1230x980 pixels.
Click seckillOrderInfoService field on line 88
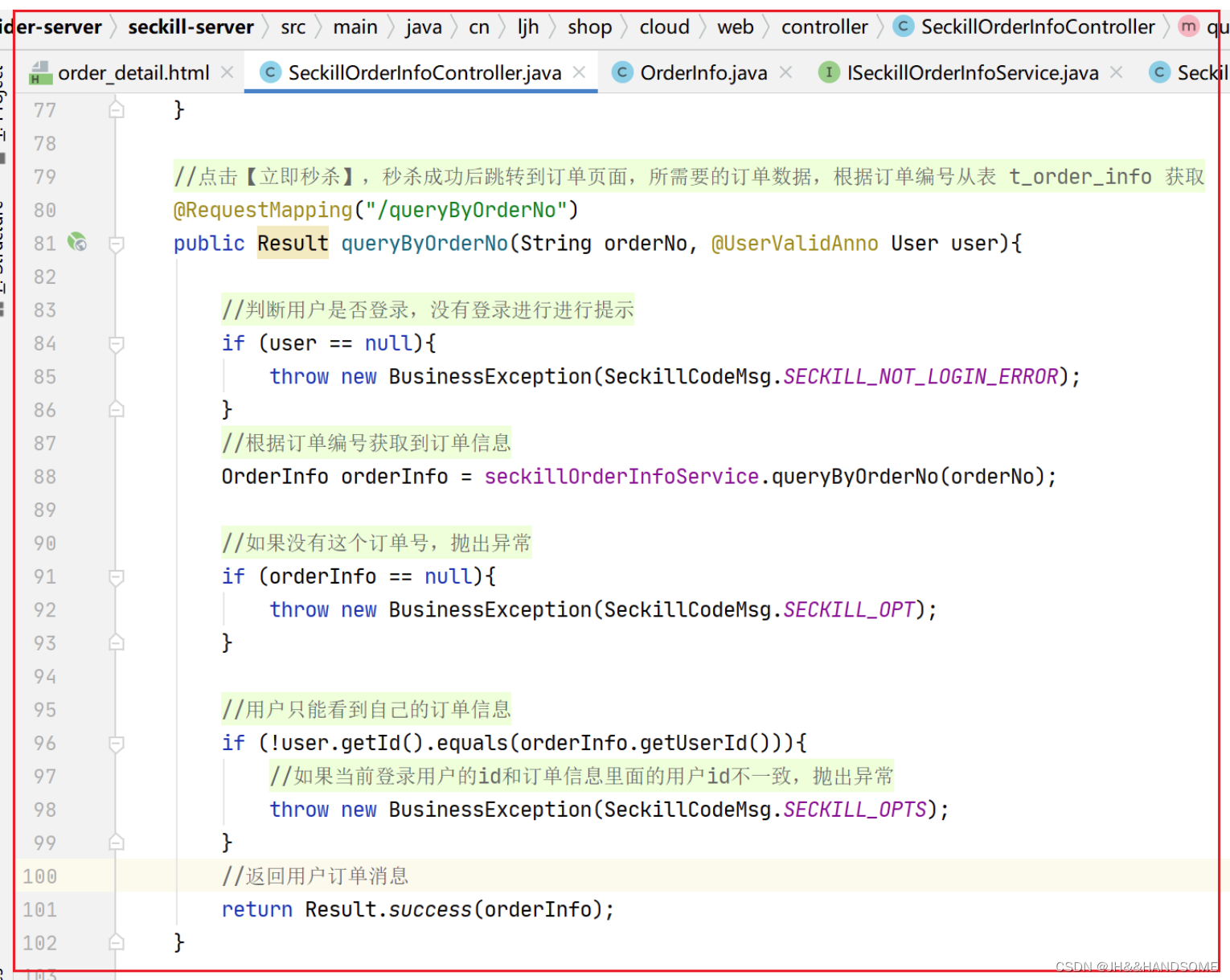tap(621, 477)
